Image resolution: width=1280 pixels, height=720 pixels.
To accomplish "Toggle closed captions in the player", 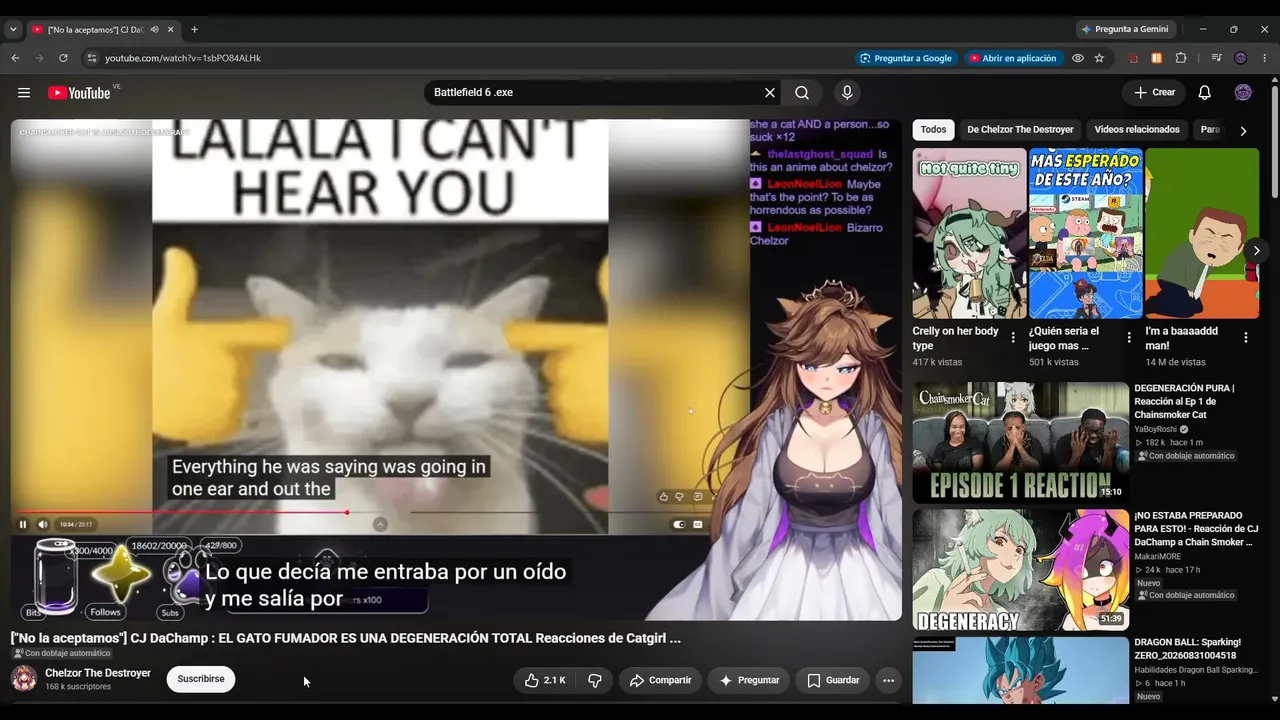I will click(x=698, y=524).
